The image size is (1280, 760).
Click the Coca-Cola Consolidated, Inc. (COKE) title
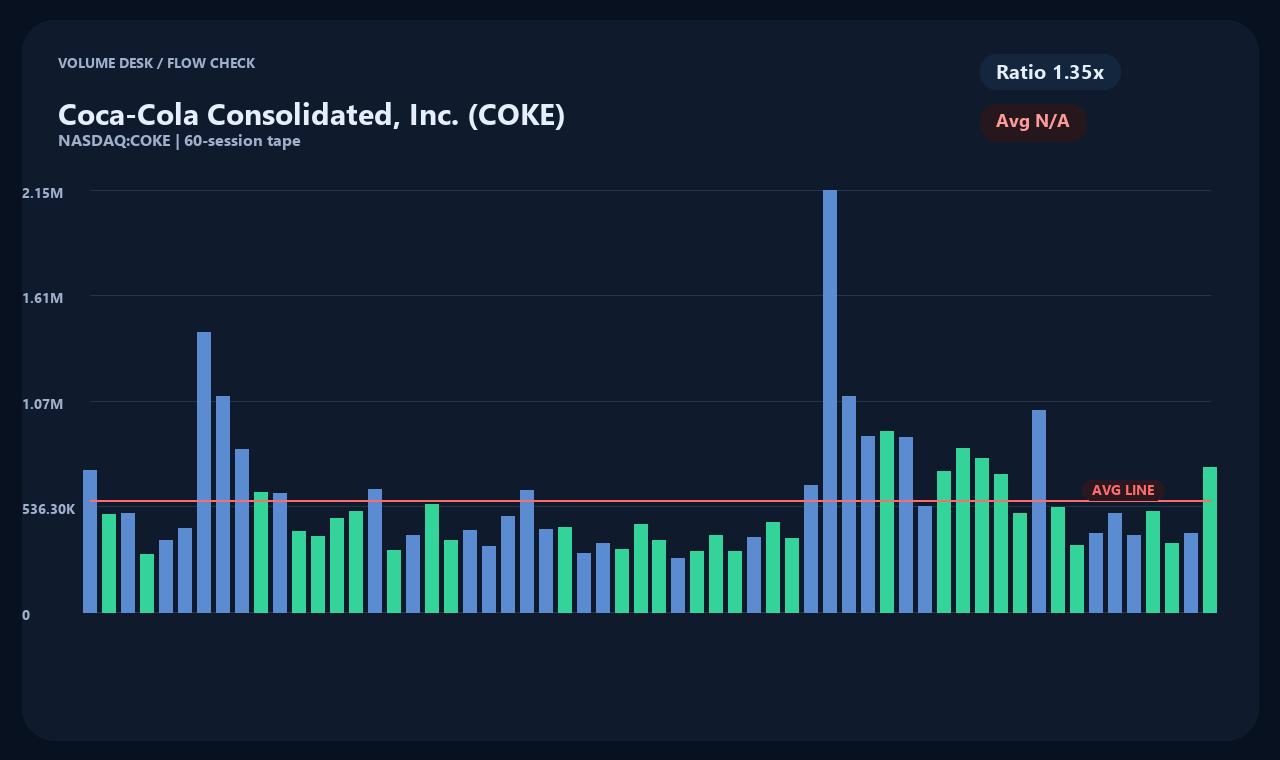311,115
